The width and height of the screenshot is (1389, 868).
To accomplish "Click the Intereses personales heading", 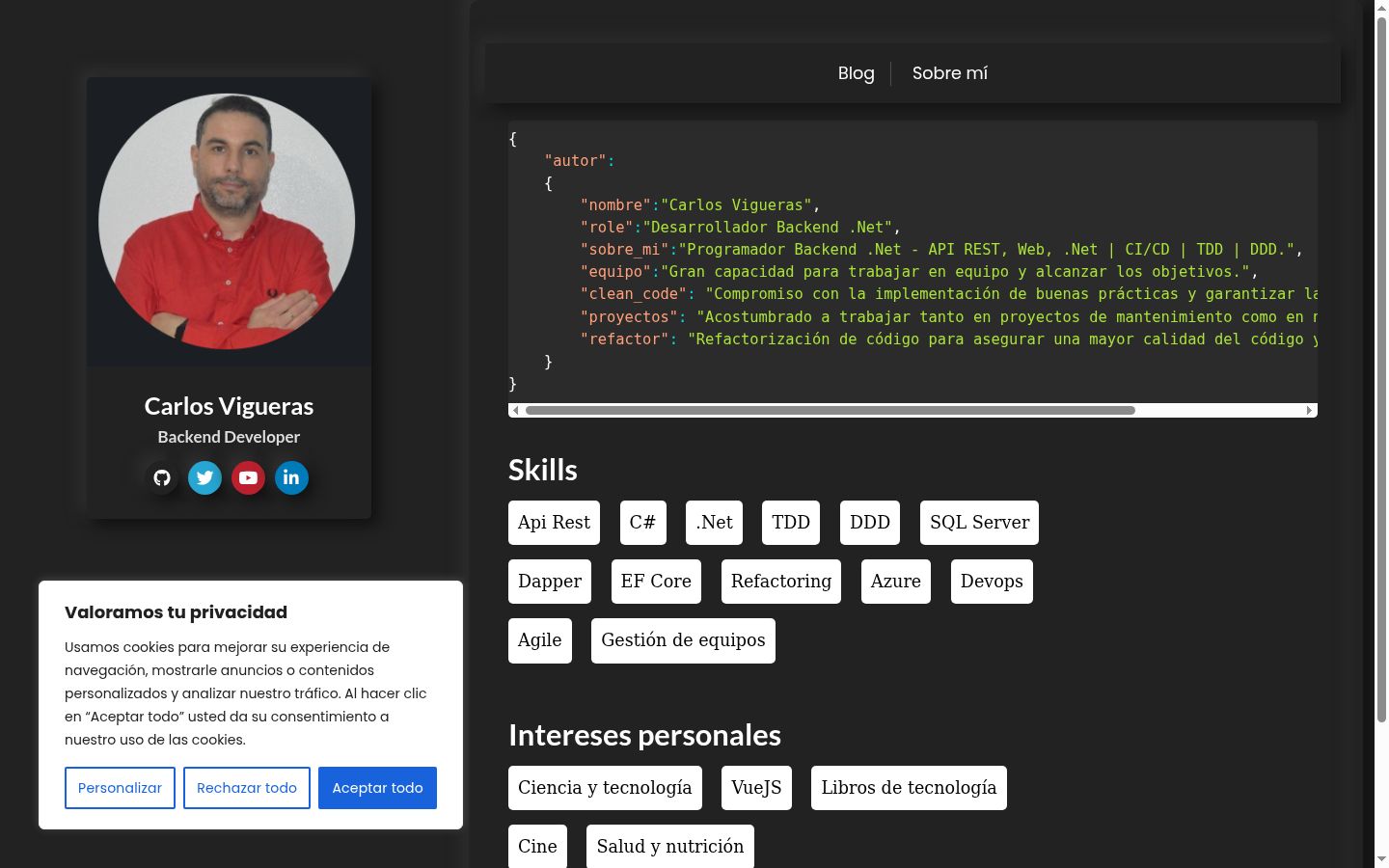I will coord(644,735).
